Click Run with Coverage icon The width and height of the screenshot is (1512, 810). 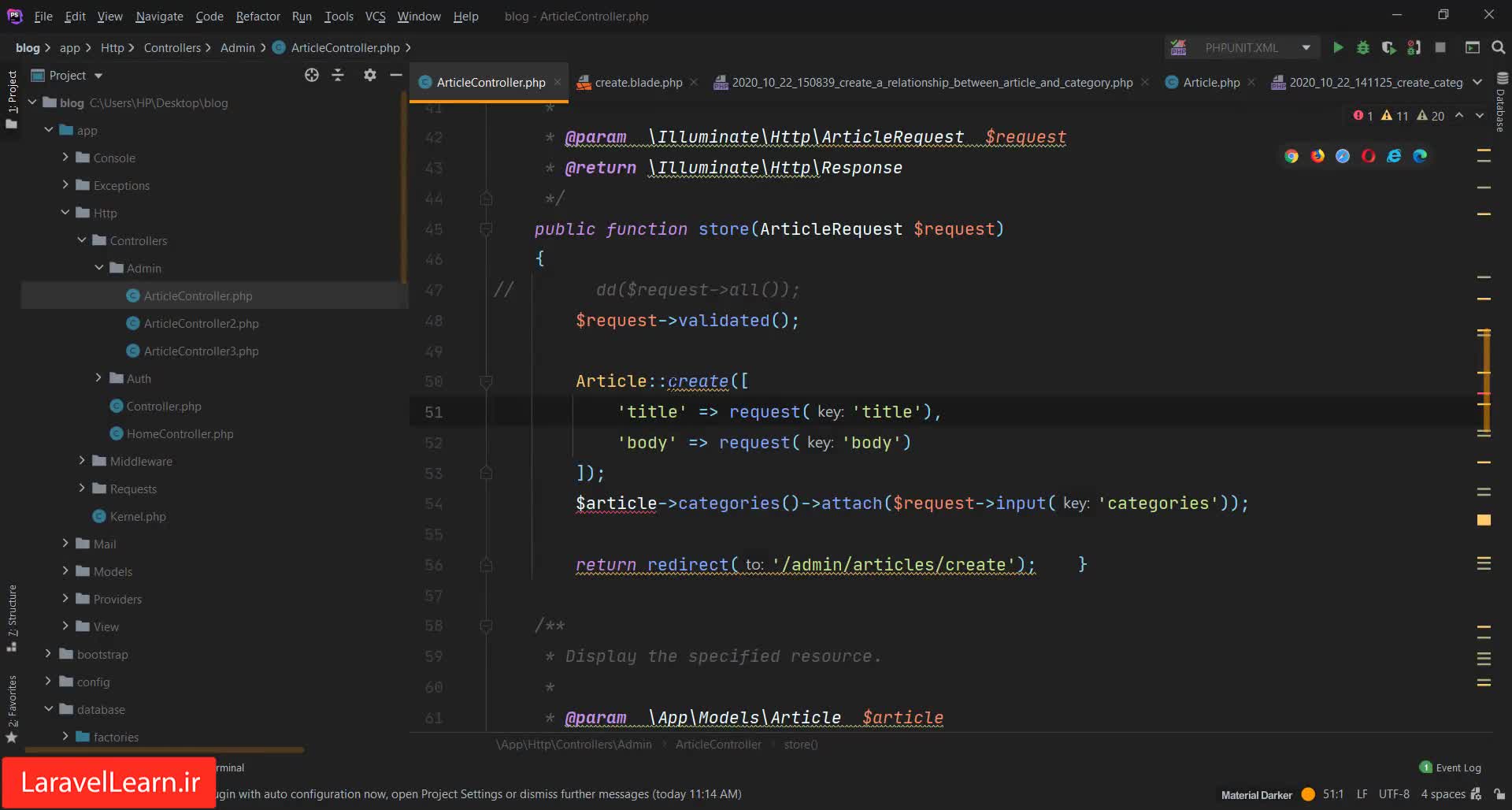1388,48
